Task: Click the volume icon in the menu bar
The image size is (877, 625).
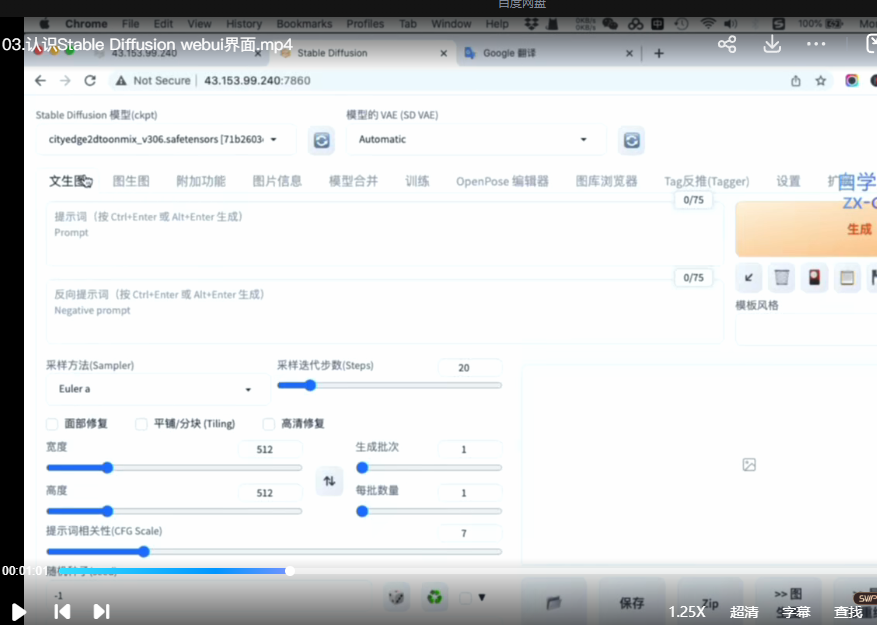Action: coord(730,24)
